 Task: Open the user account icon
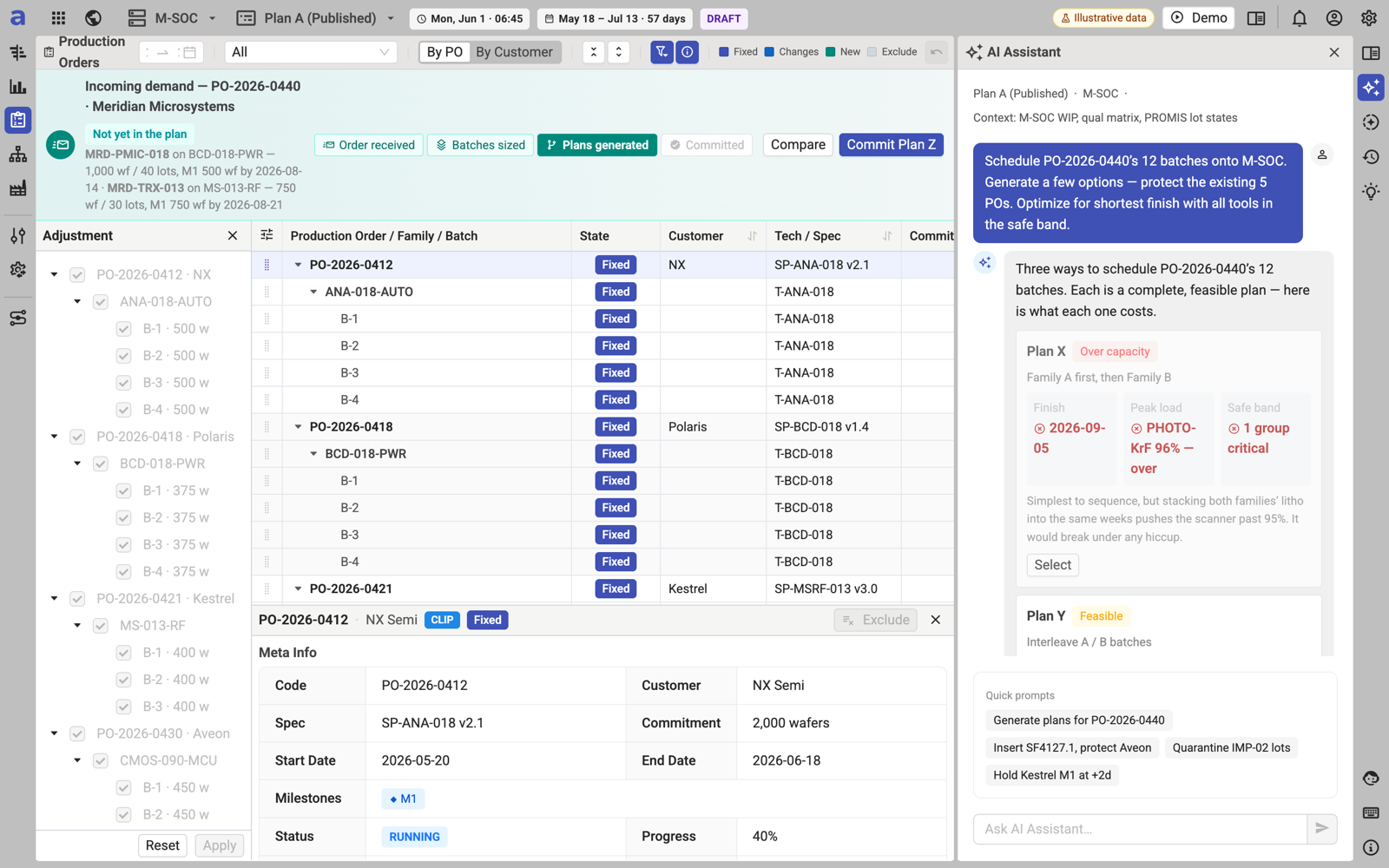[1334, 18]
